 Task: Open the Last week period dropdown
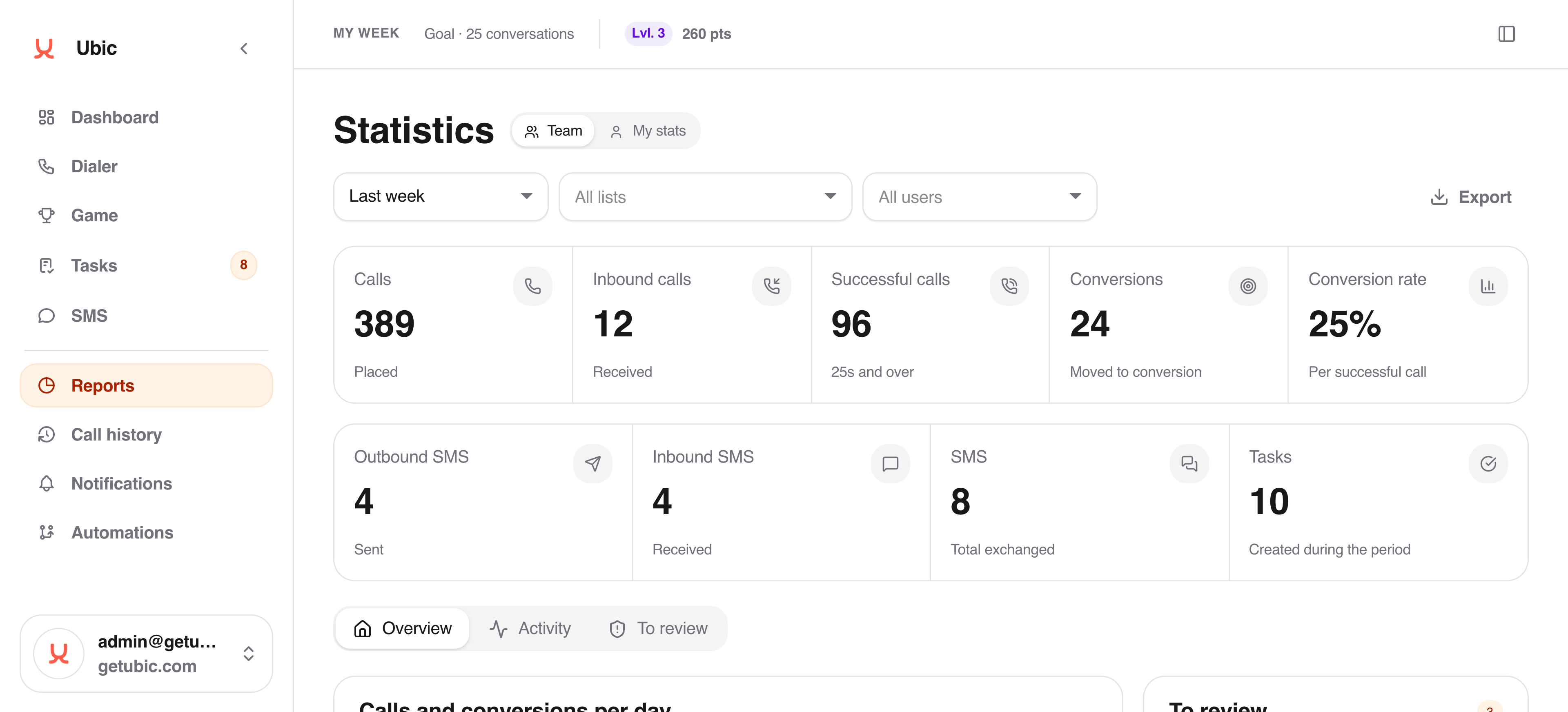coord(441,196)
